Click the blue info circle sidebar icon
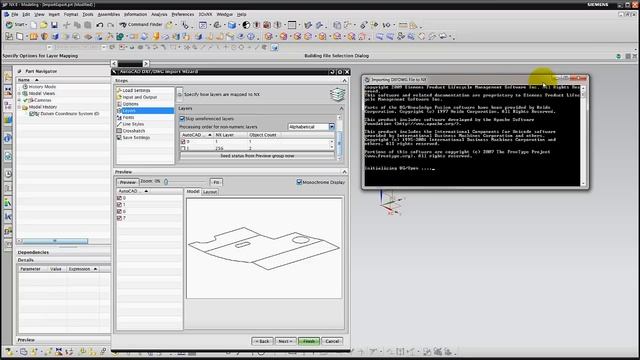Screen dimensions: 640x360 pos(8,138)
